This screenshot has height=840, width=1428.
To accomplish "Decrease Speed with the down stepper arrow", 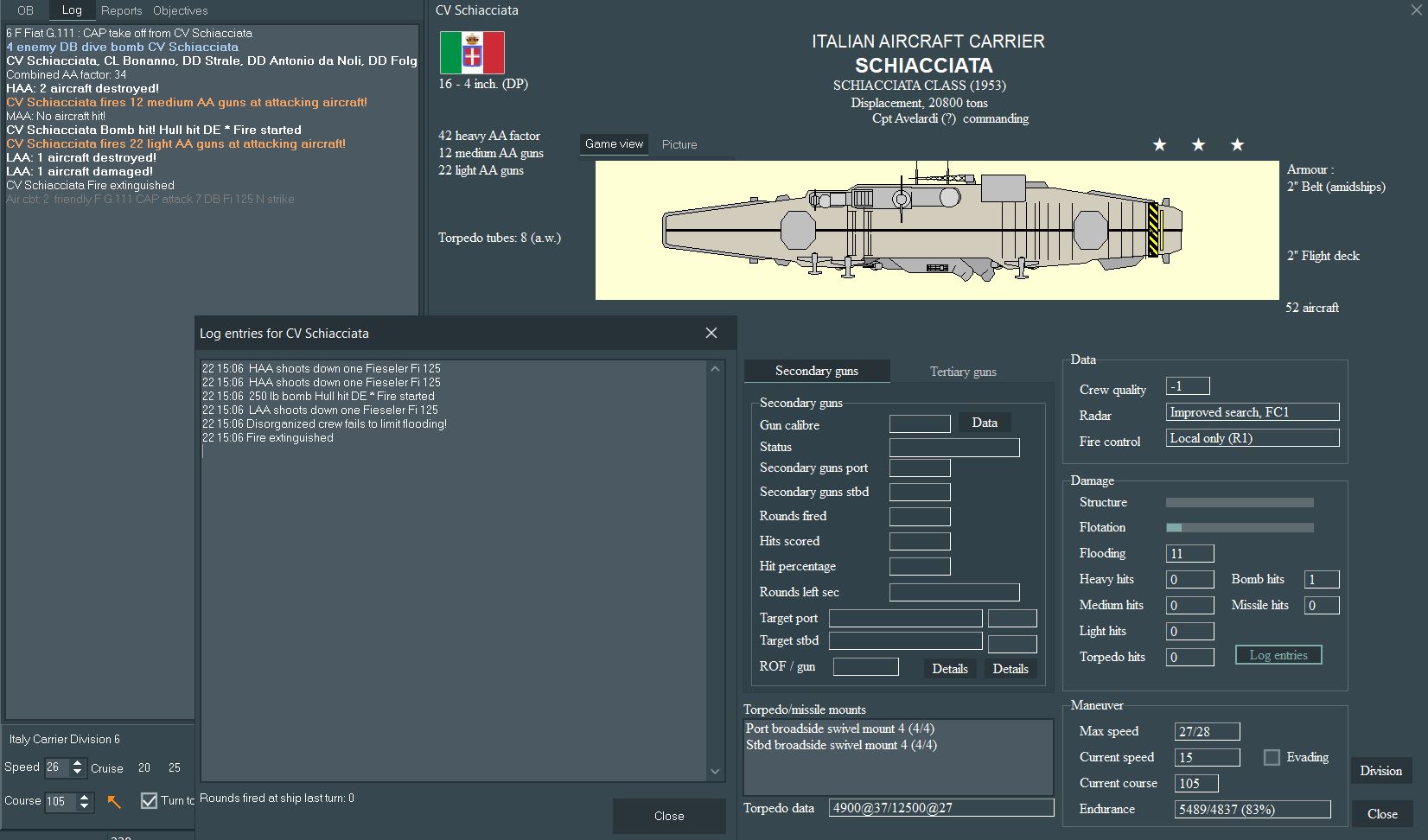I will pos(78,772).
